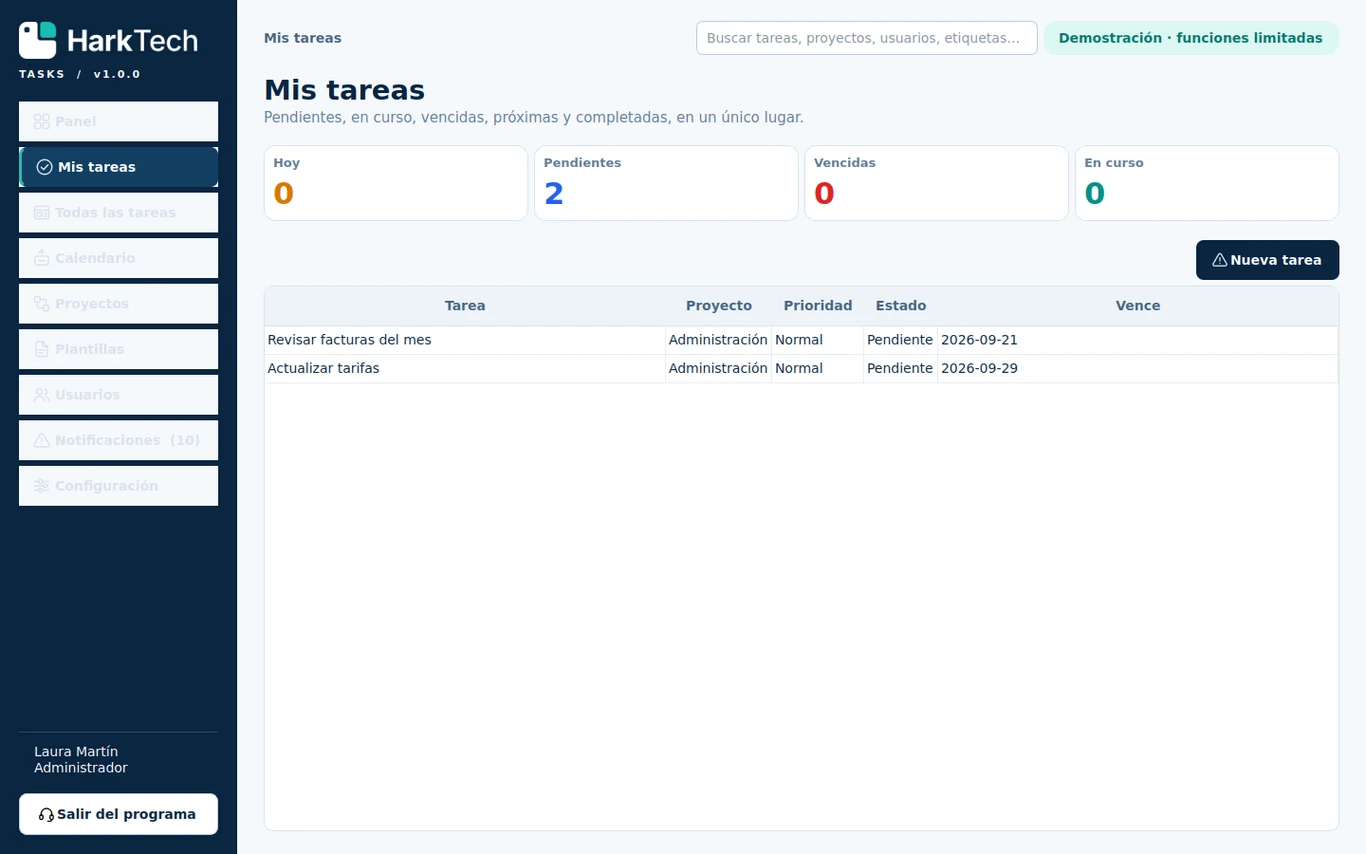
Task: Click the sliders icon for Configuración
Action: click(42, 486)
